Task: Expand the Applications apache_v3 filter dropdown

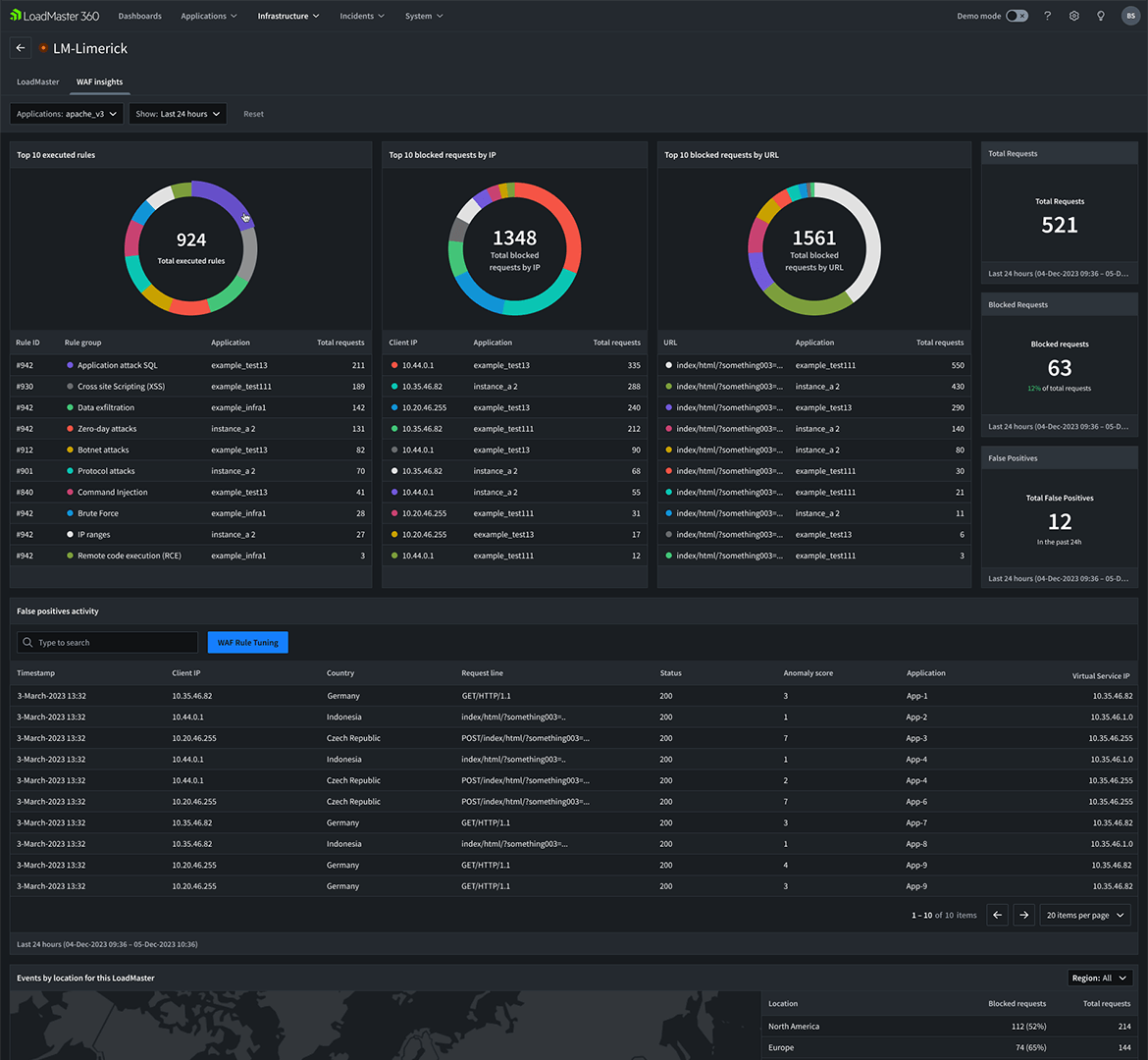Action: (67, 114)
